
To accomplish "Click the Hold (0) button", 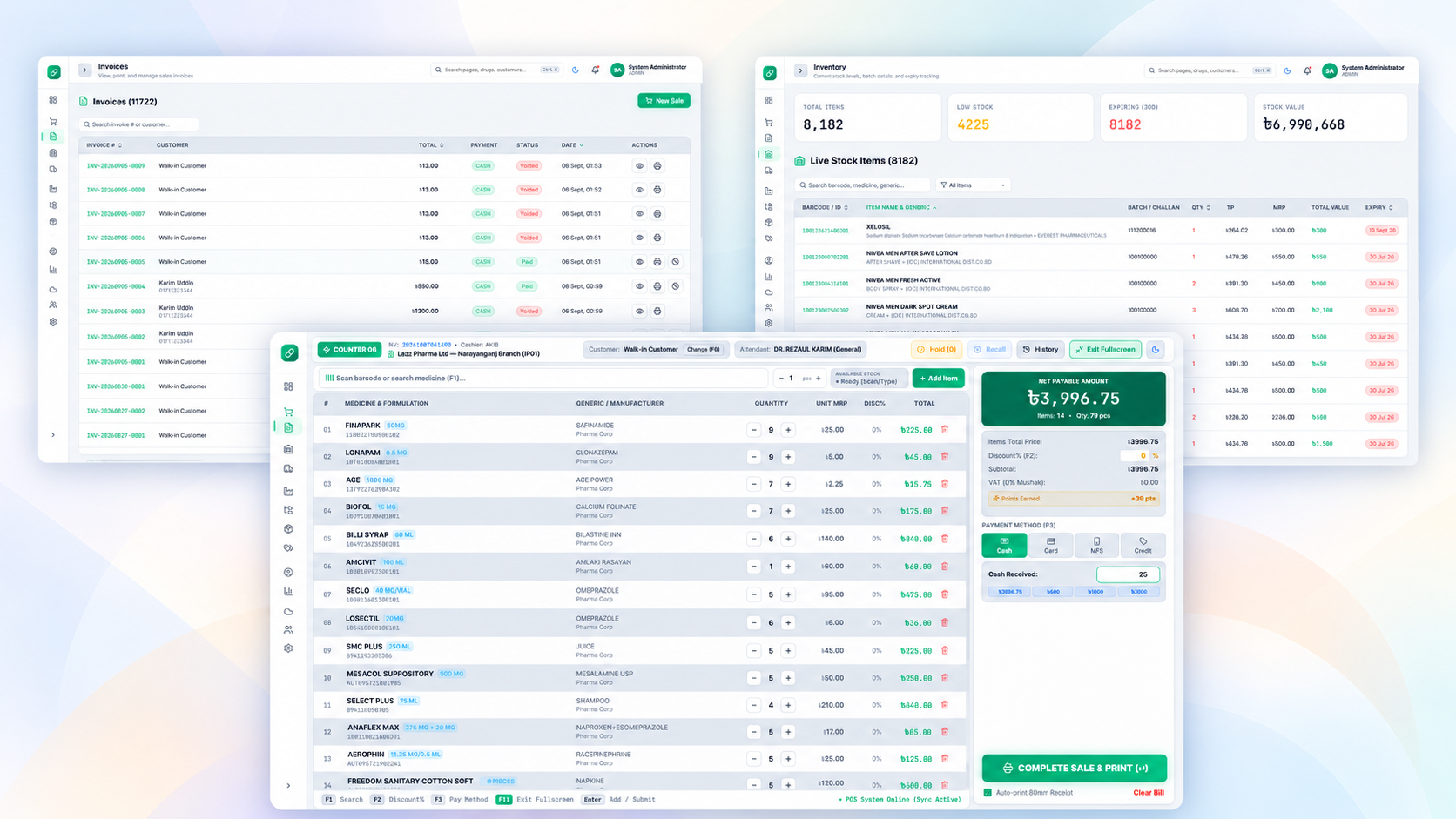I will [x=936, y=350].
